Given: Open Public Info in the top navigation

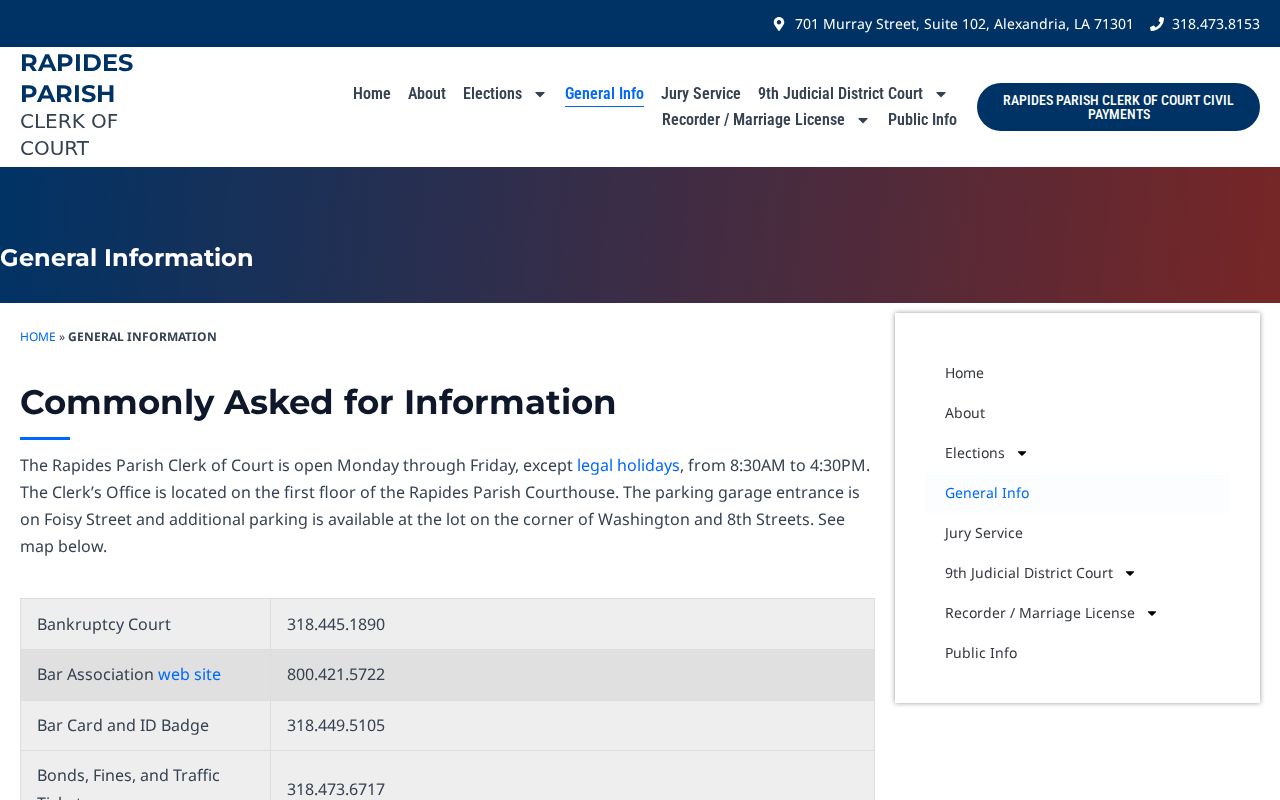Looking at the screenshot, I should click(x=922, y=119).
